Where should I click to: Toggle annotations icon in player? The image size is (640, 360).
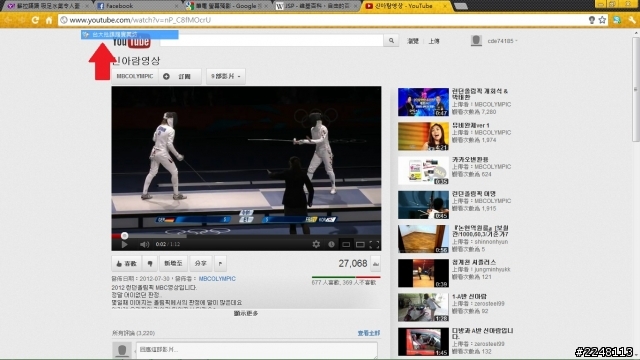click(x=331, y=244)
